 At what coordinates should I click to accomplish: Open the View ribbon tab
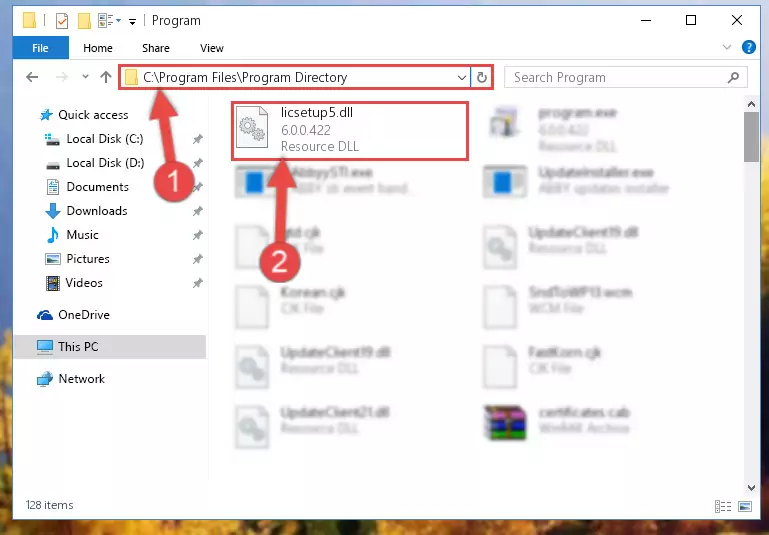tap(211, 48)
